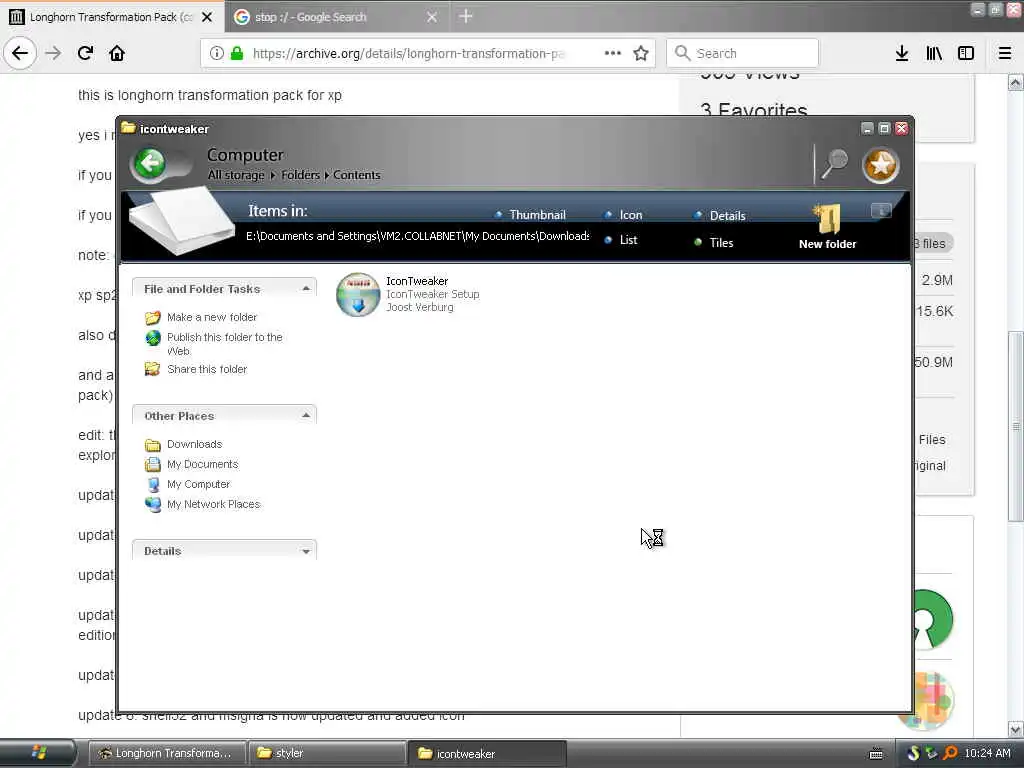Image resolution: width=1024 pixels, height=768 pixels.
Task: Expand the Details panel
Action: pos(306,551)
